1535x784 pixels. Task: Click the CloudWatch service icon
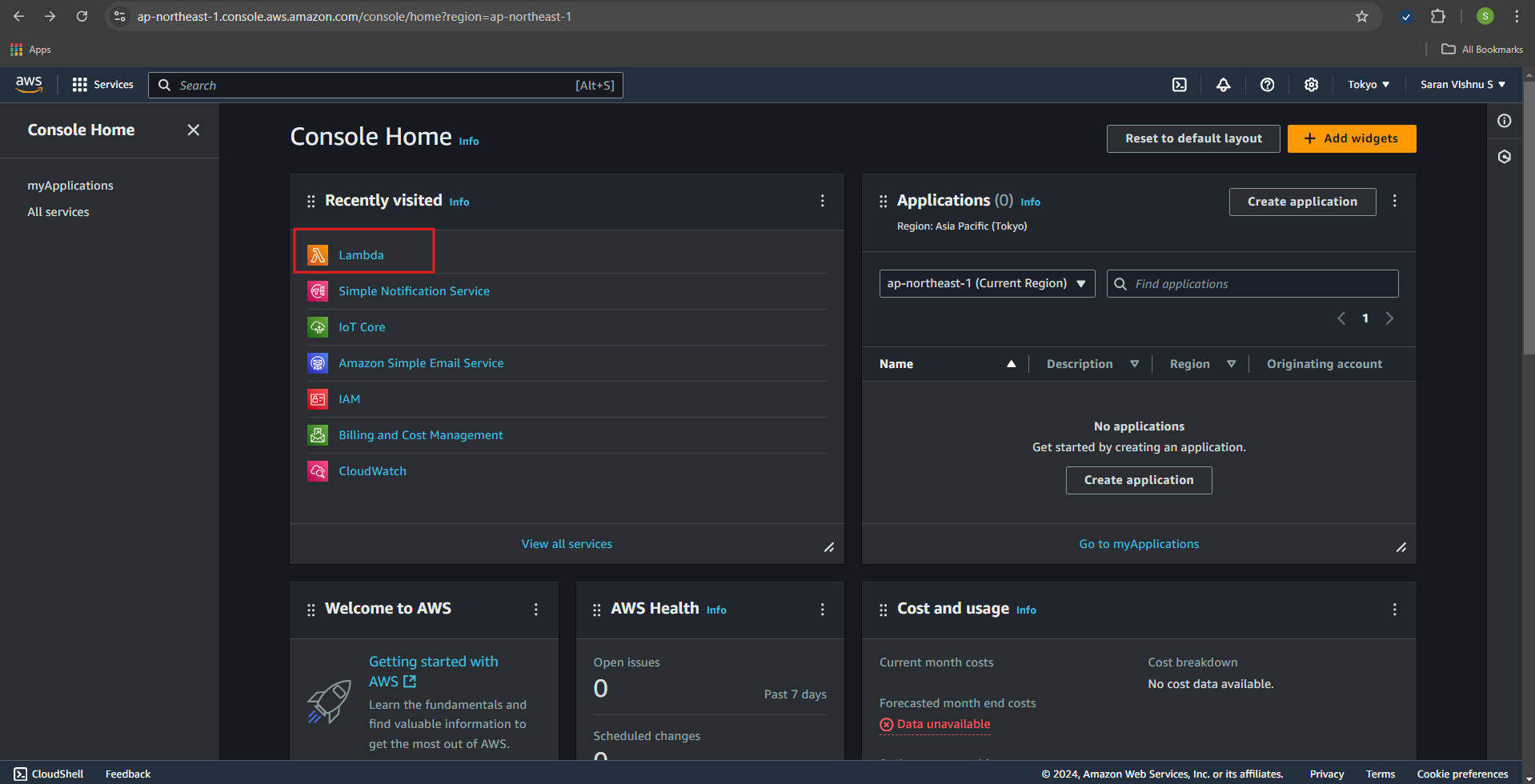[x=318, y=471]
